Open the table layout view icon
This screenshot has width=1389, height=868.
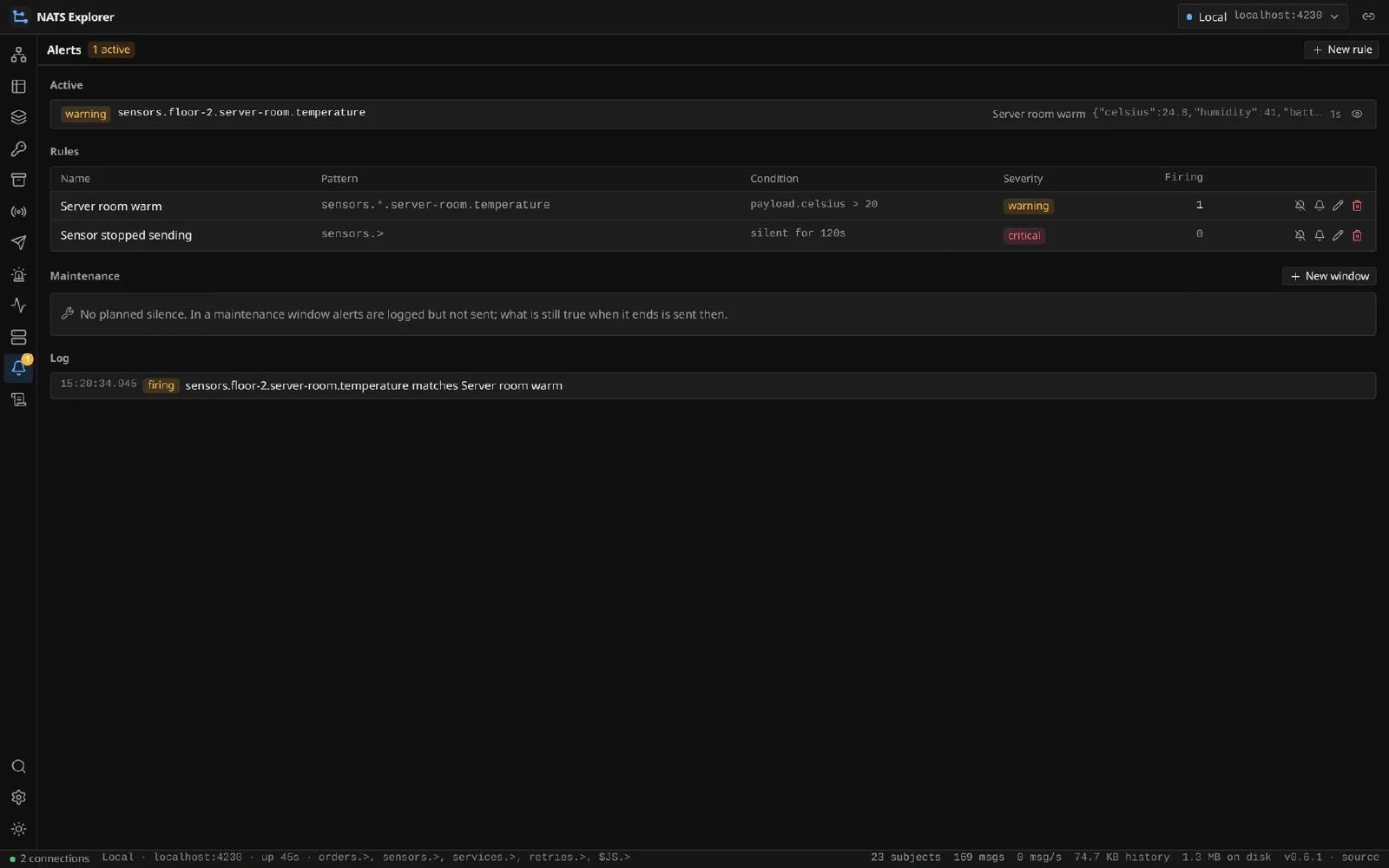coord(18,86)
